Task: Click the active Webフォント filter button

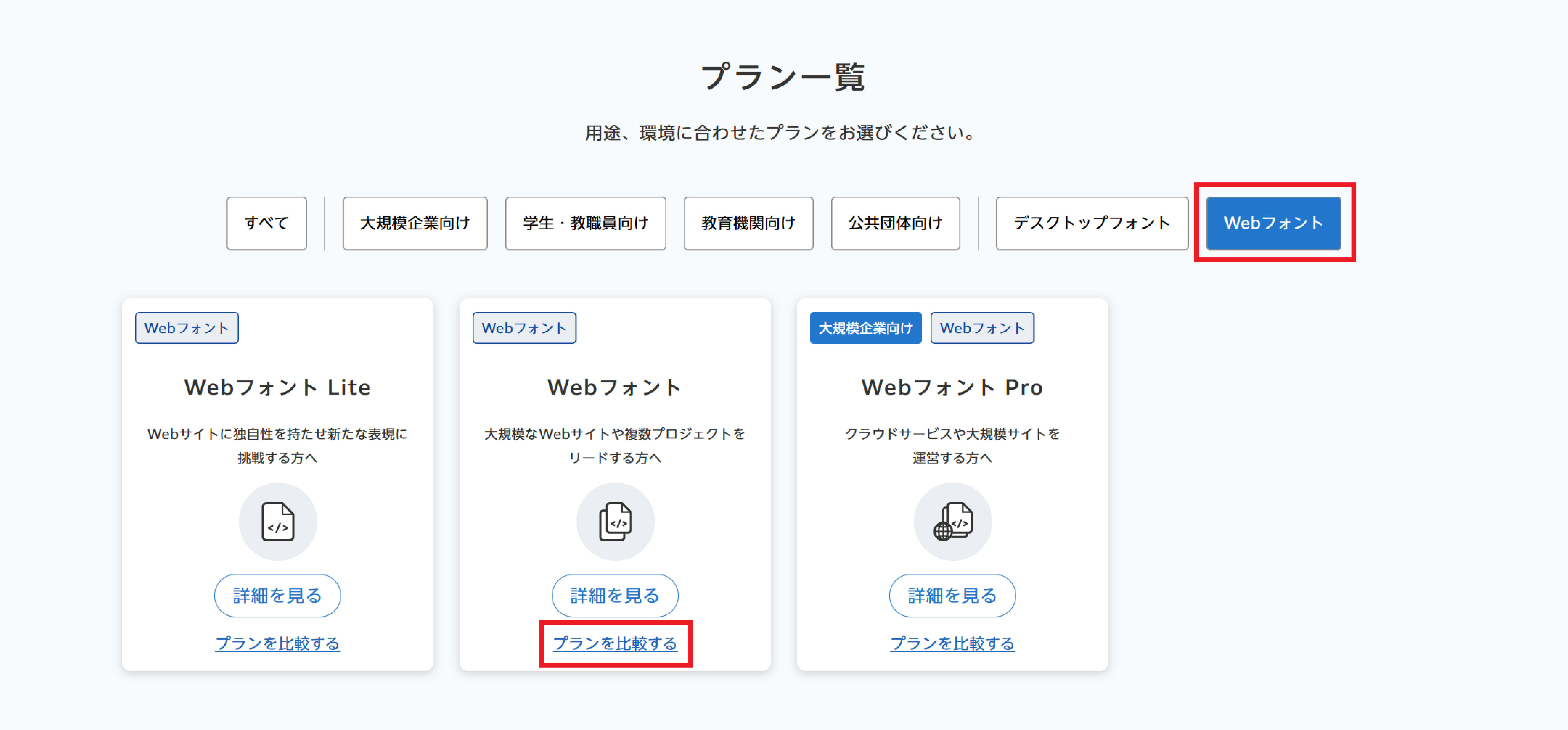Action: point(1273,223)
